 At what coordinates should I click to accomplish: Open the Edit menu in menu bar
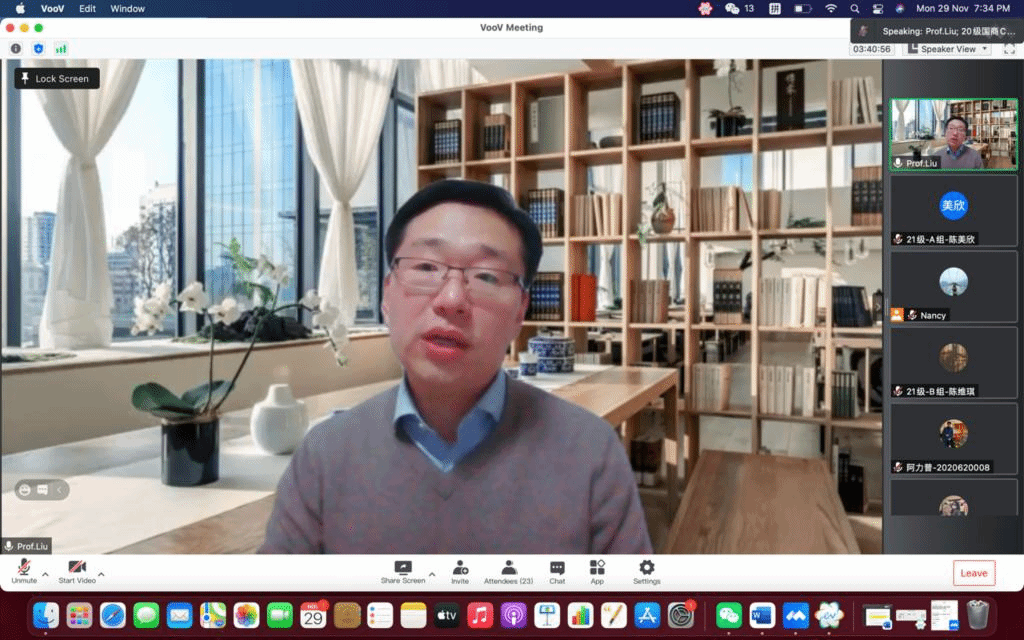(x=88, y=8)
